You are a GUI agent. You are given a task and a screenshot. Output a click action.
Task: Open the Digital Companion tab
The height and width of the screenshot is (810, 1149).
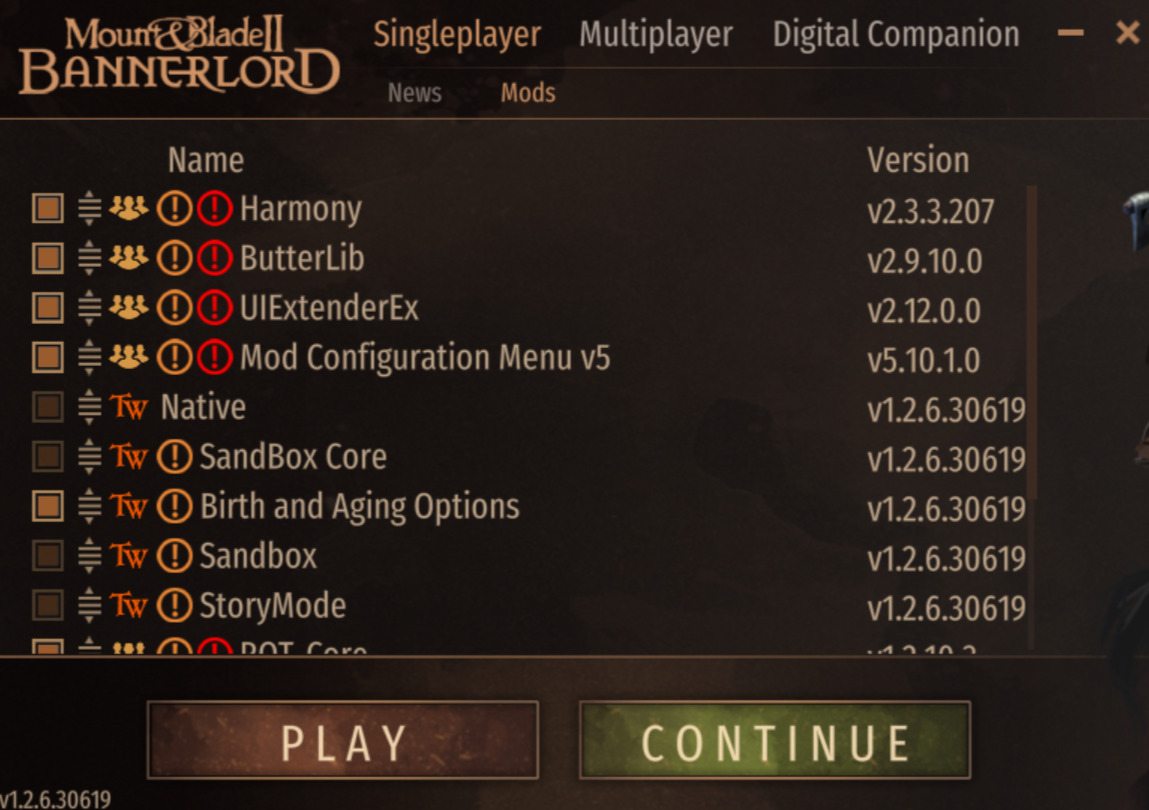(895, 34)
